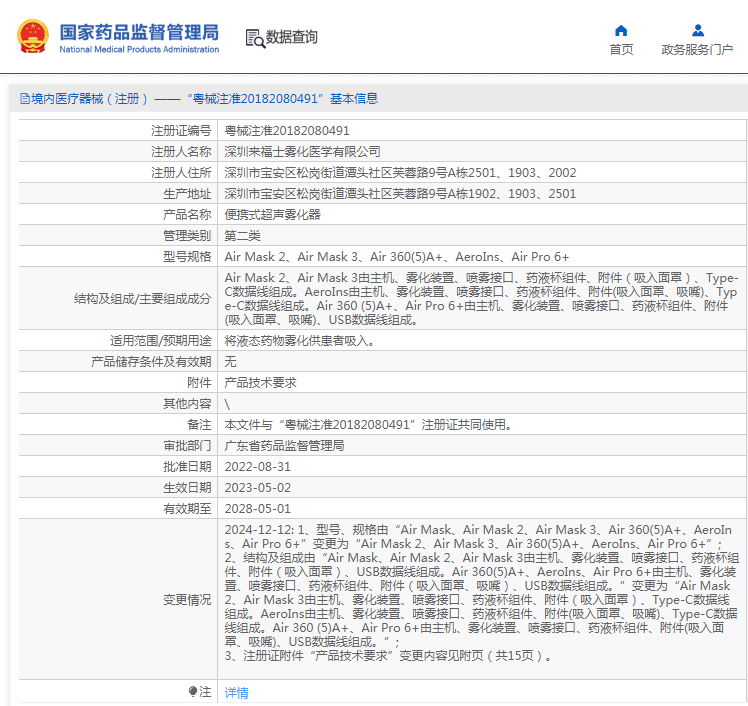
Task: Select 产品技术要求 value
Action: (260, 383)
